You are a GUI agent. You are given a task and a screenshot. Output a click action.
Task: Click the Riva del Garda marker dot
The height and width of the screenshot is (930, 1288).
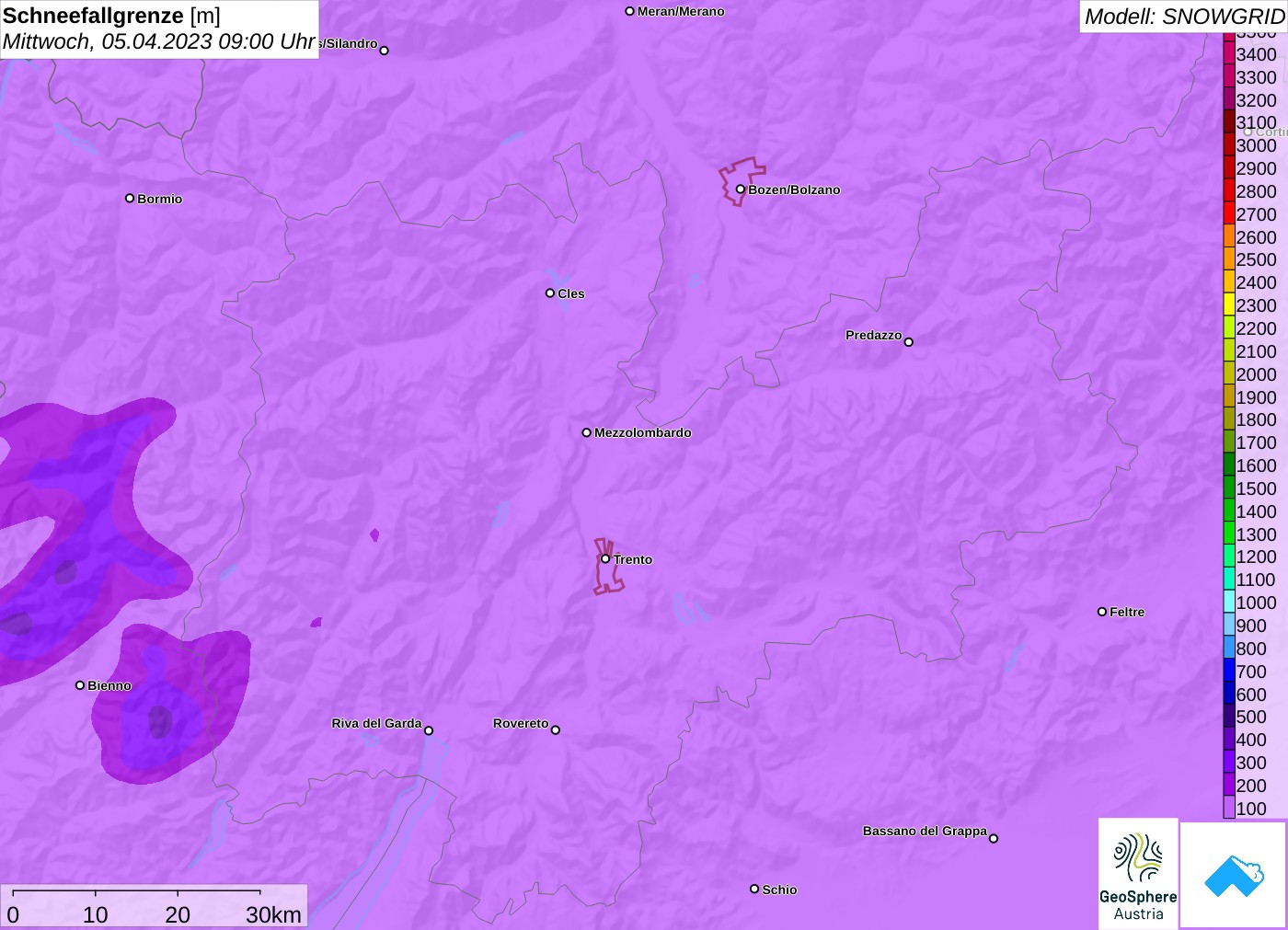point(429,730)
